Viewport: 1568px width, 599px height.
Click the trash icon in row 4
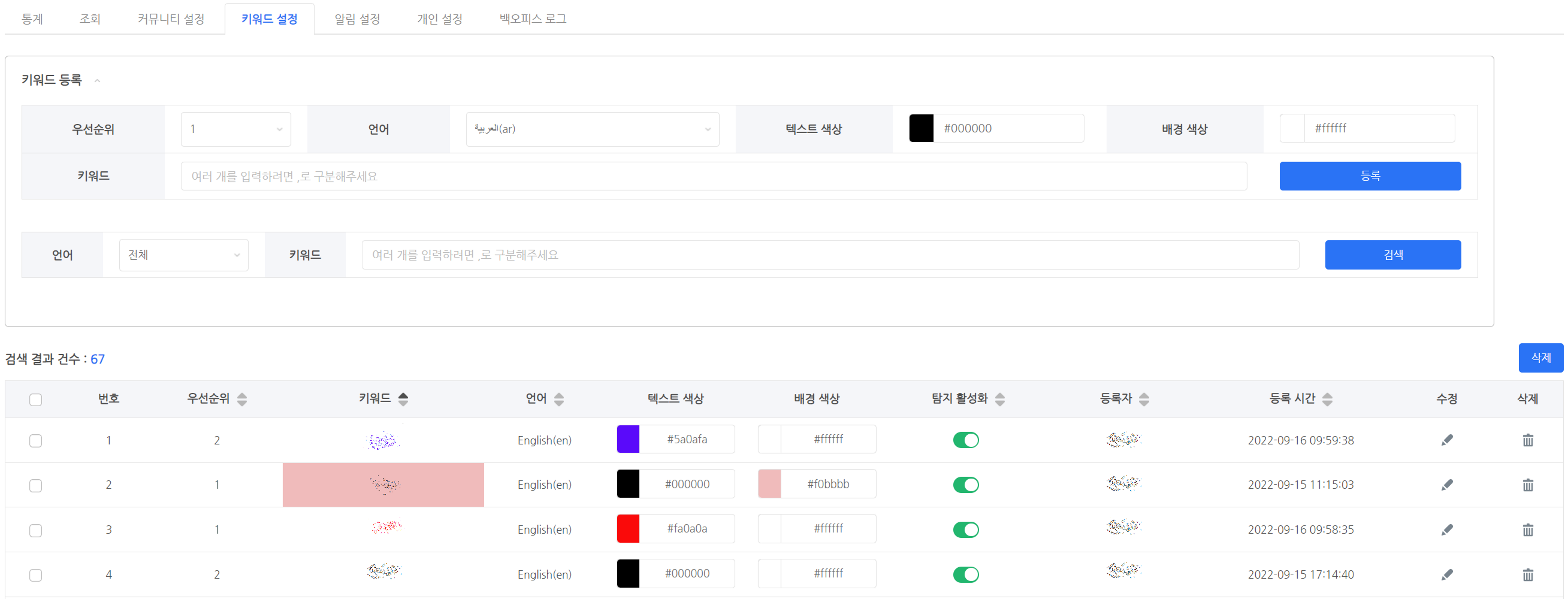pos(1527,575)
